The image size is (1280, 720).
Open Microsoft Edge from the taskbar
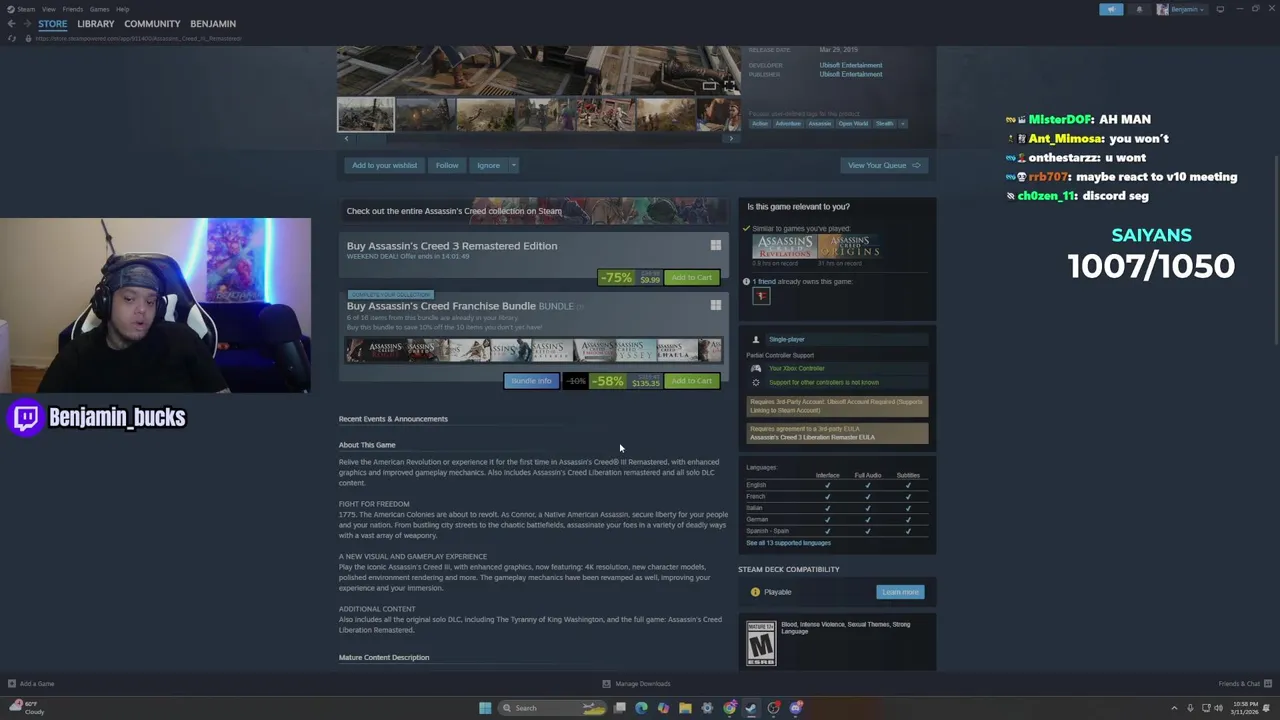(641, 708)
